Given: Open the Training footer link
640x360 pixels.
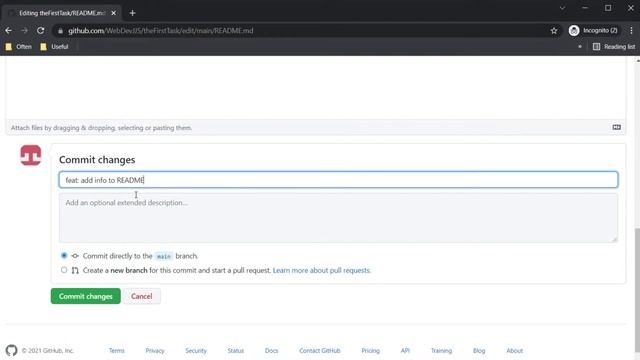Looking at the screenshot, I should click(442, 351).
